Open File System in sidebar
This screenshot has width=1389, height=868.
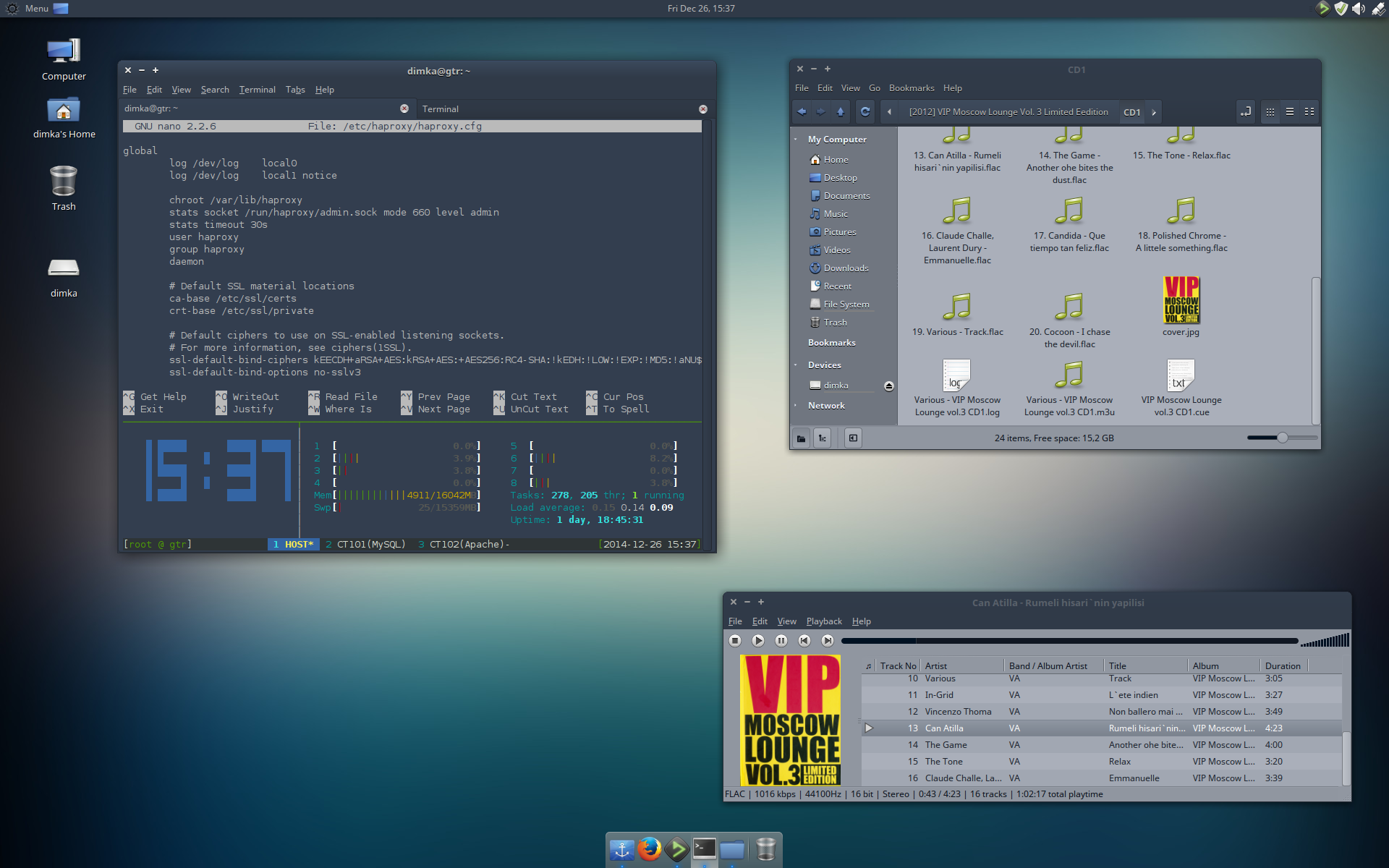point(846,305)
